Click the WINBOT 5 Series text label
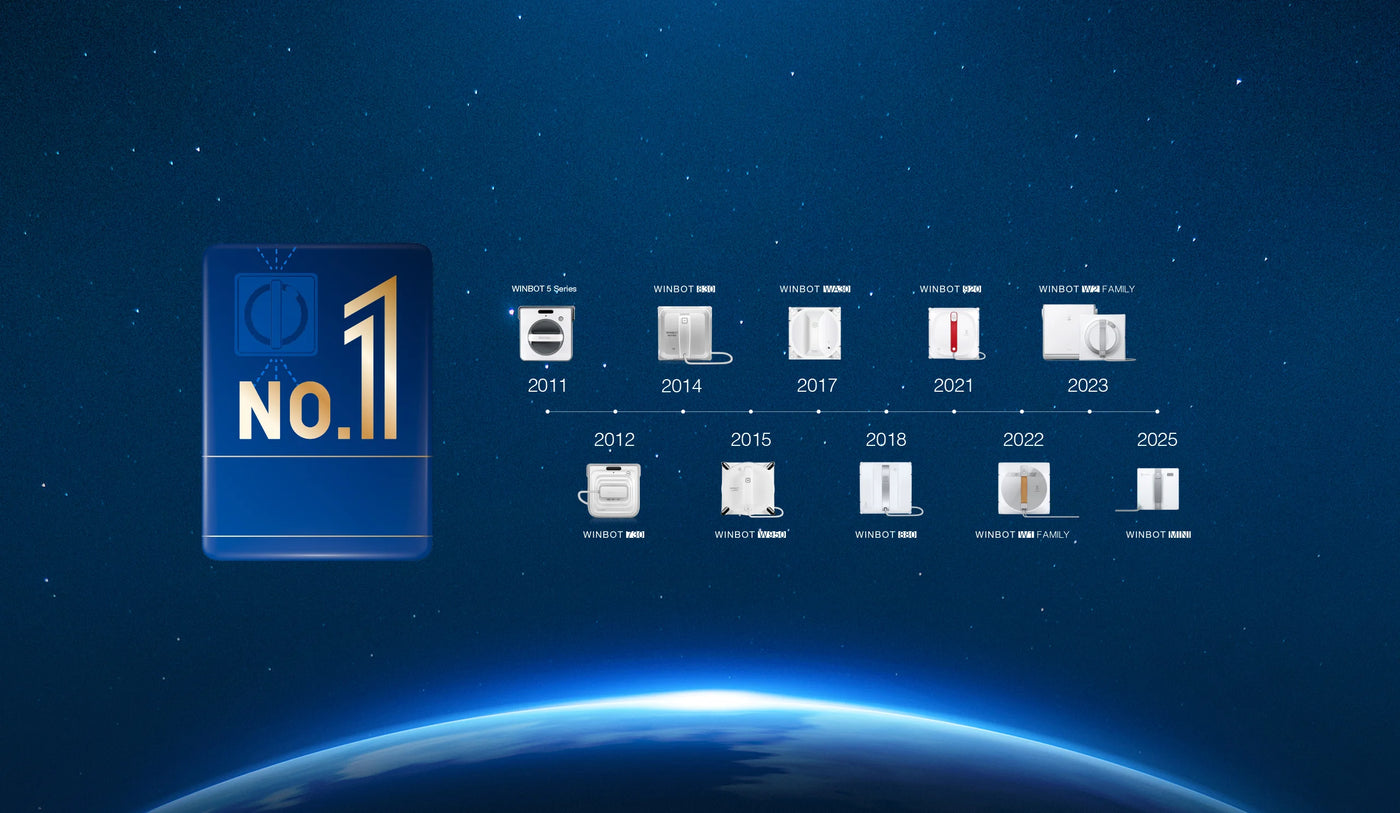 coord(544,289)
